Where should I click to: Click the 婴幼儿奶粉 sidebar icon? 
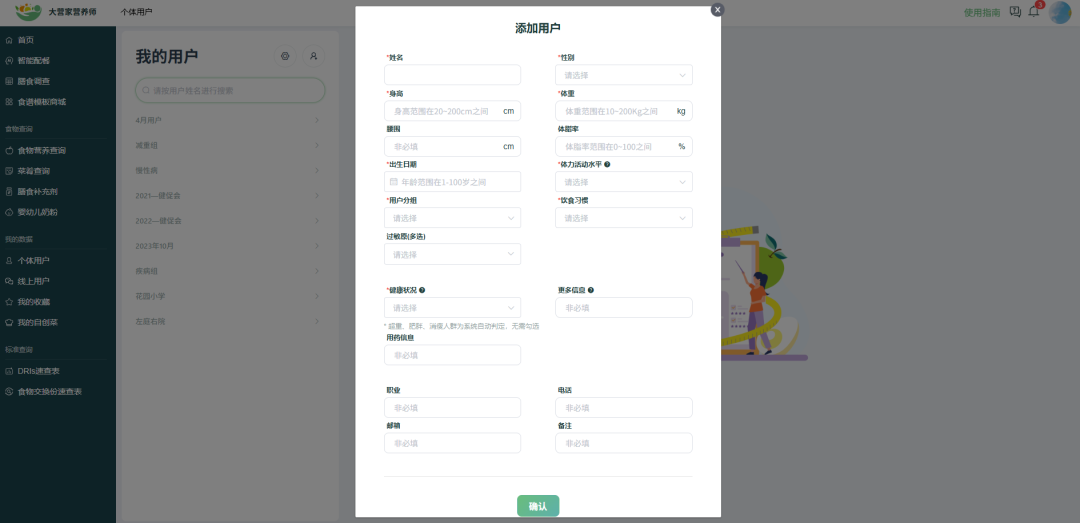(9, 212)
